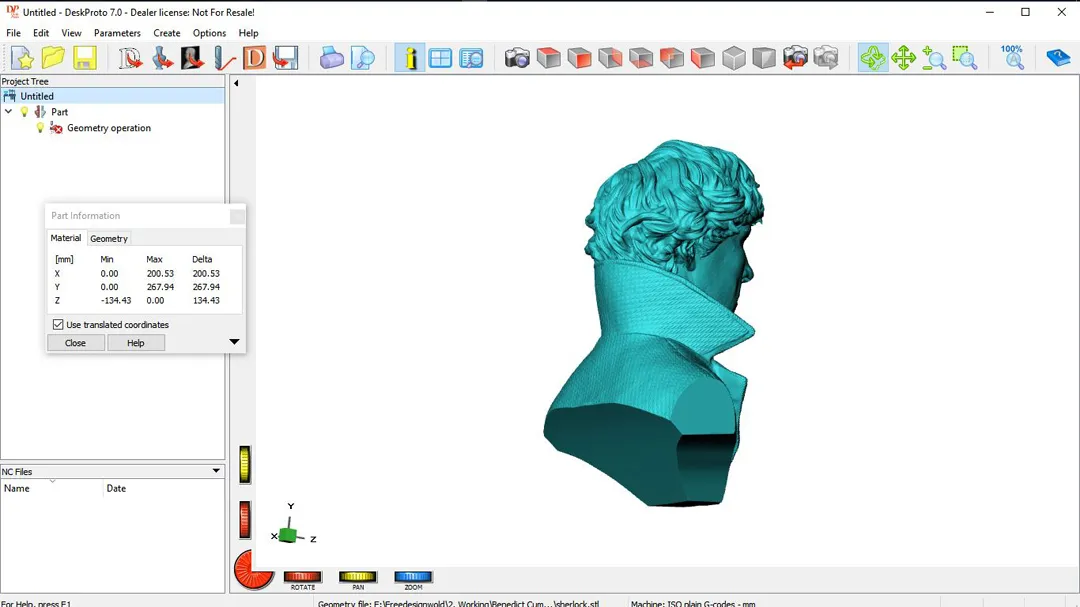1080x607 pixels.
Task: Collapse the Part tree node chevron
Action: click(8, 112)
